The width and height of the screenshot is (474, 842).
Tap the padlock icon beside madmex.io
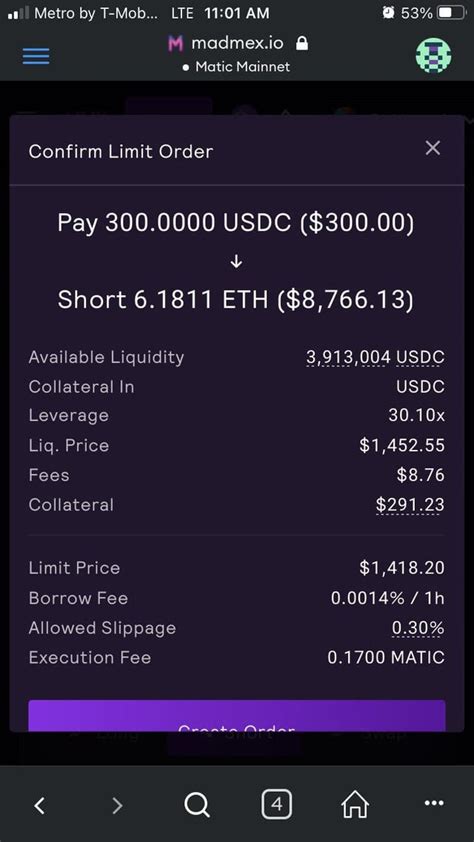coord(302,43)
